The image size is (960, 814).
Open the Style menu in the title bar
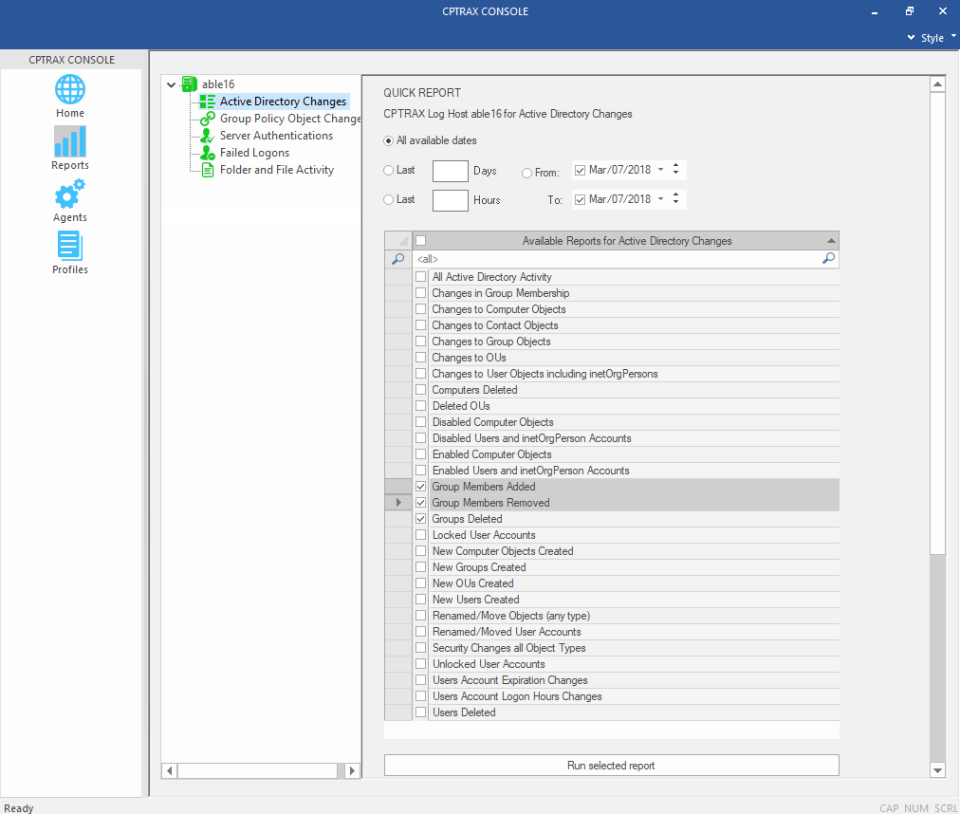click(929, 38)
